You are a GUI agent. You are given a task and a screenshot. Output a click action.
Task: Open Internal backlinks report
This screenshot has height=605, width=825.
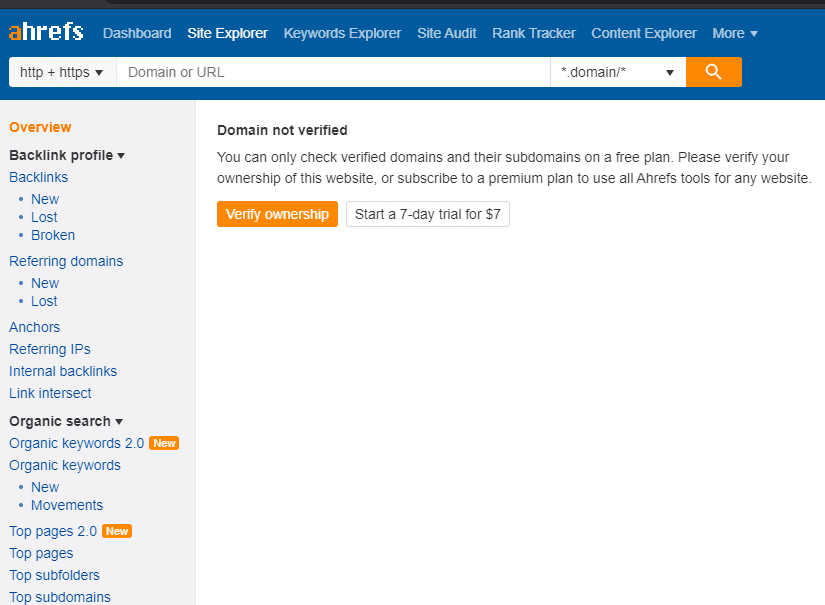(x=63, y=371)
